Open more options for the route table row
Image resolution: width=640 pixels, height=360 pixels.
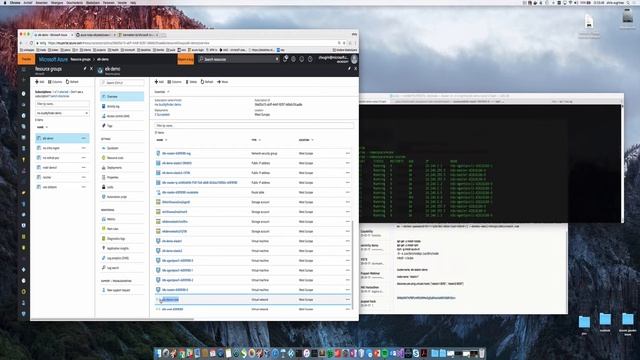coord(348,192)
